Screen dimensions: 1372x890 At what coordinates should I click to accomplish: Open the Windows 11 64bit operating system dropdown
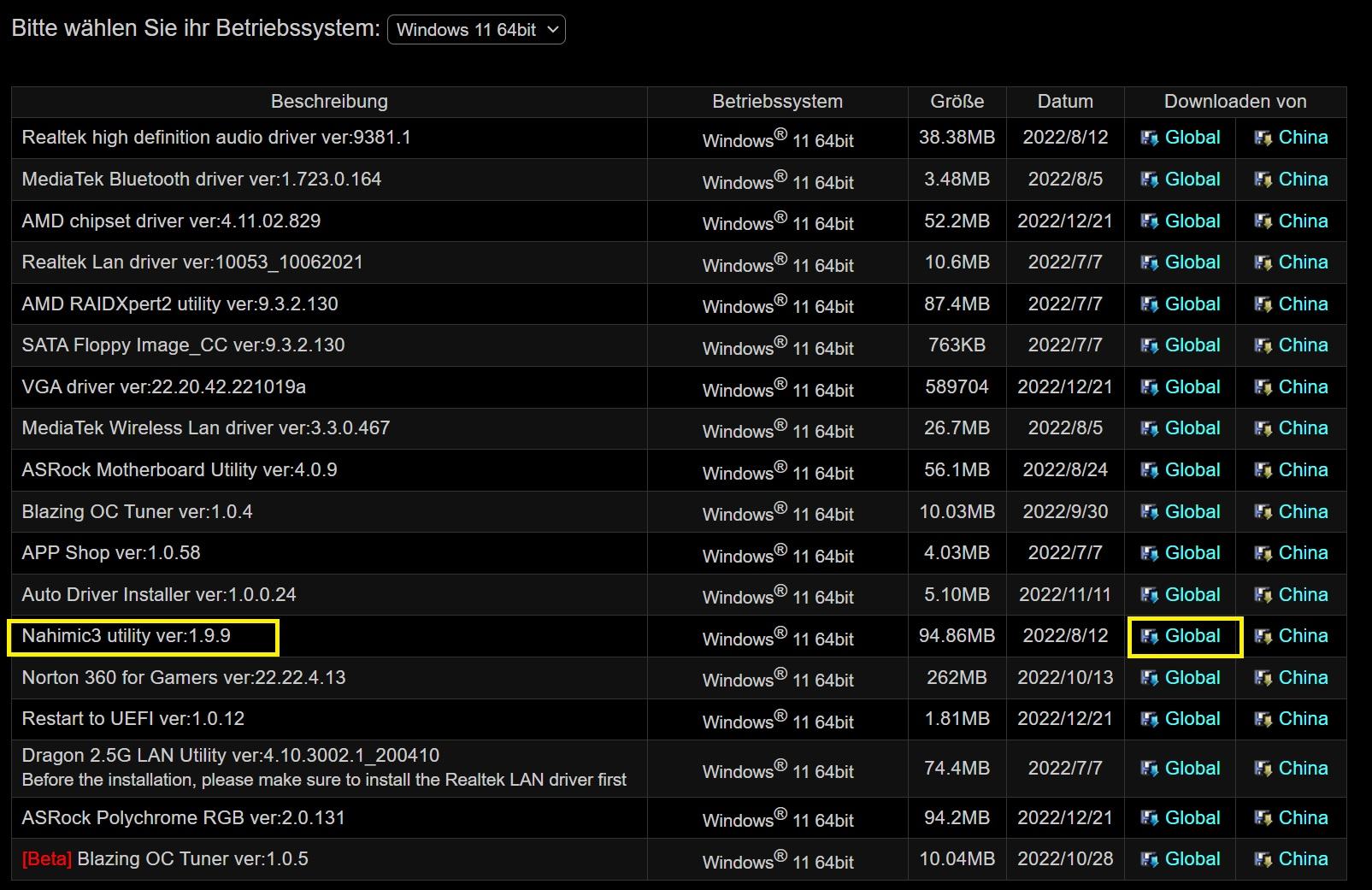476,30
